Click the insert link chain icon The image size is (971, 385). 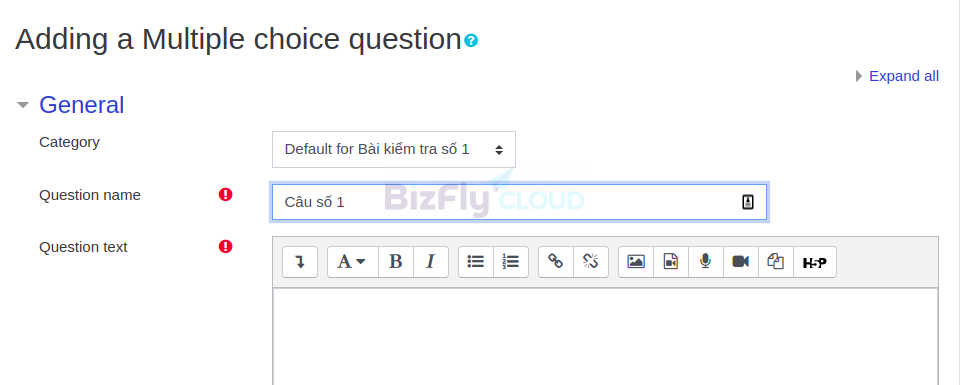[555, 262]
